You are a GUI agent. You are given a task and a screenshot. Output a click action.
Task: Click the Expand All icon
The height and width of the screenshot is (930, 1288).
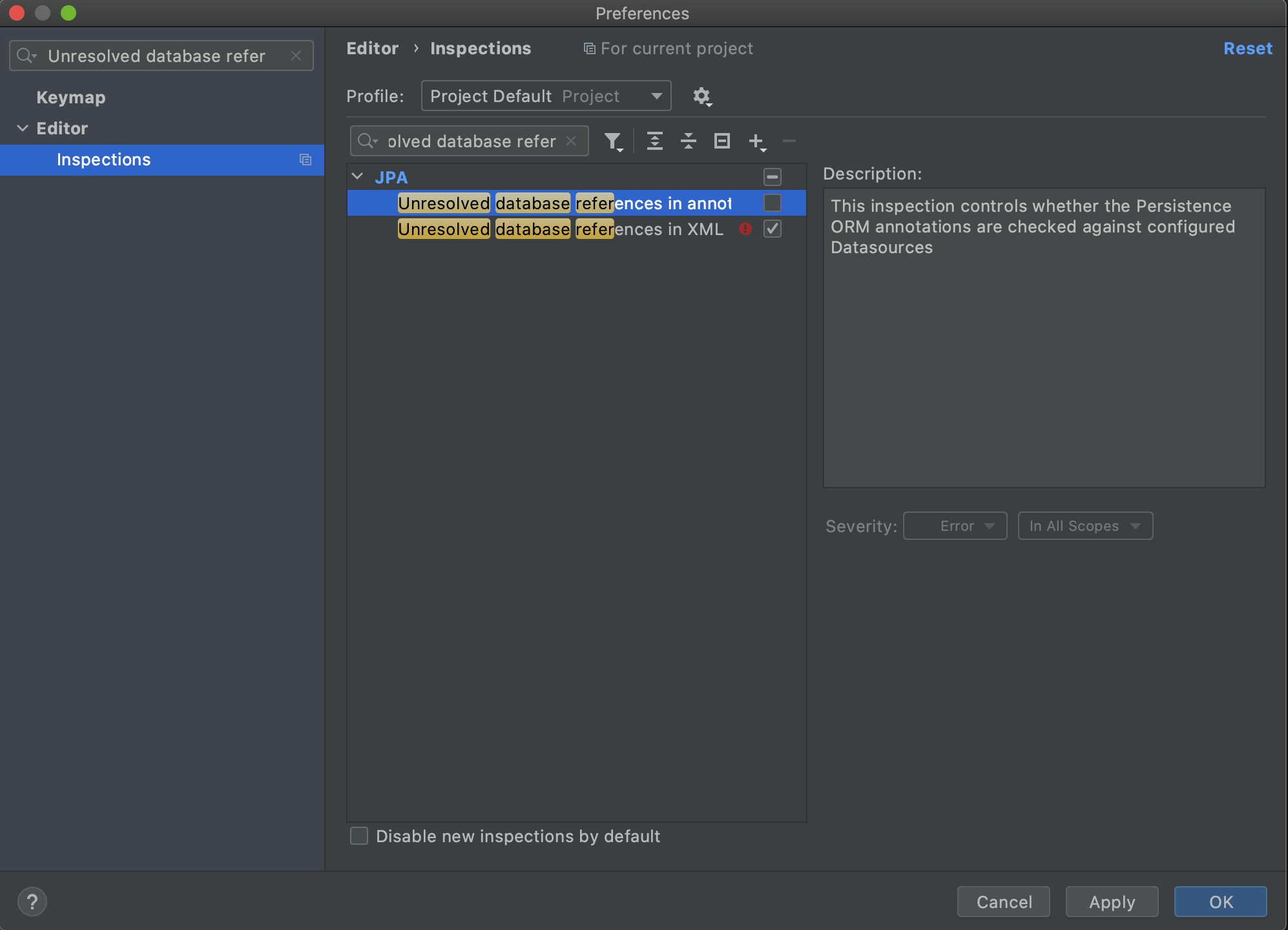click(654, 141)
